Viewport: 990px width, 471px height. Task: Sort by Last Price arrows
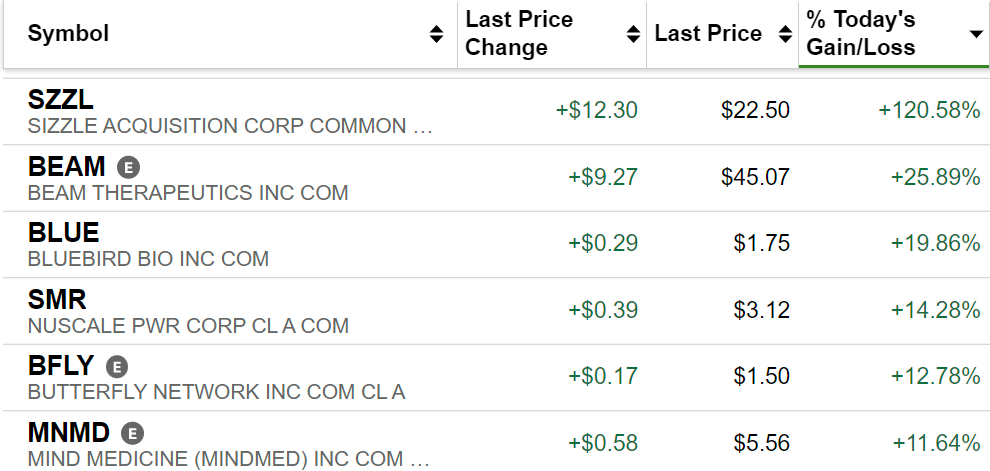(x=782, y=34)
